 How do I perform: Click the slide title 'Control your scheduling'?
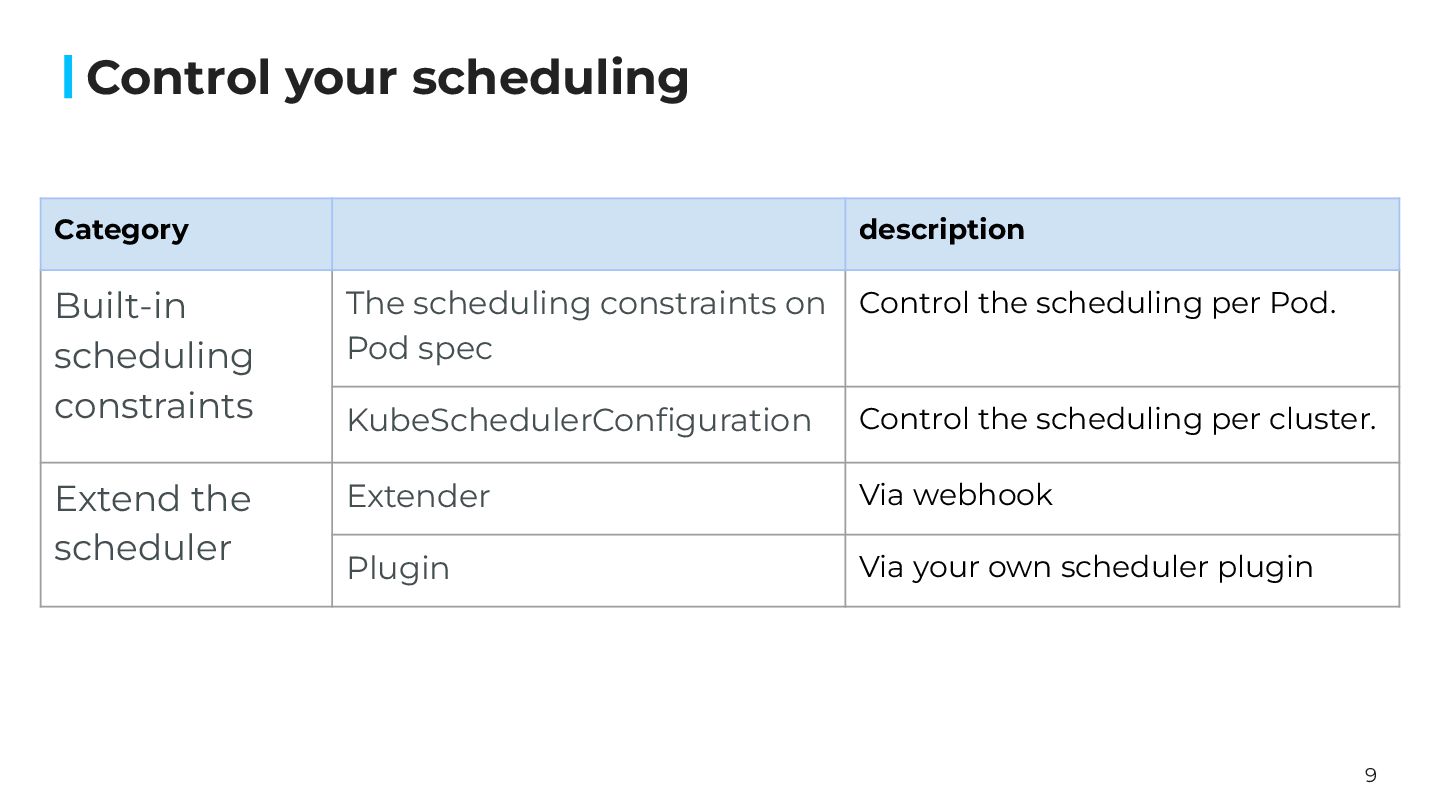tap(387, 78)
